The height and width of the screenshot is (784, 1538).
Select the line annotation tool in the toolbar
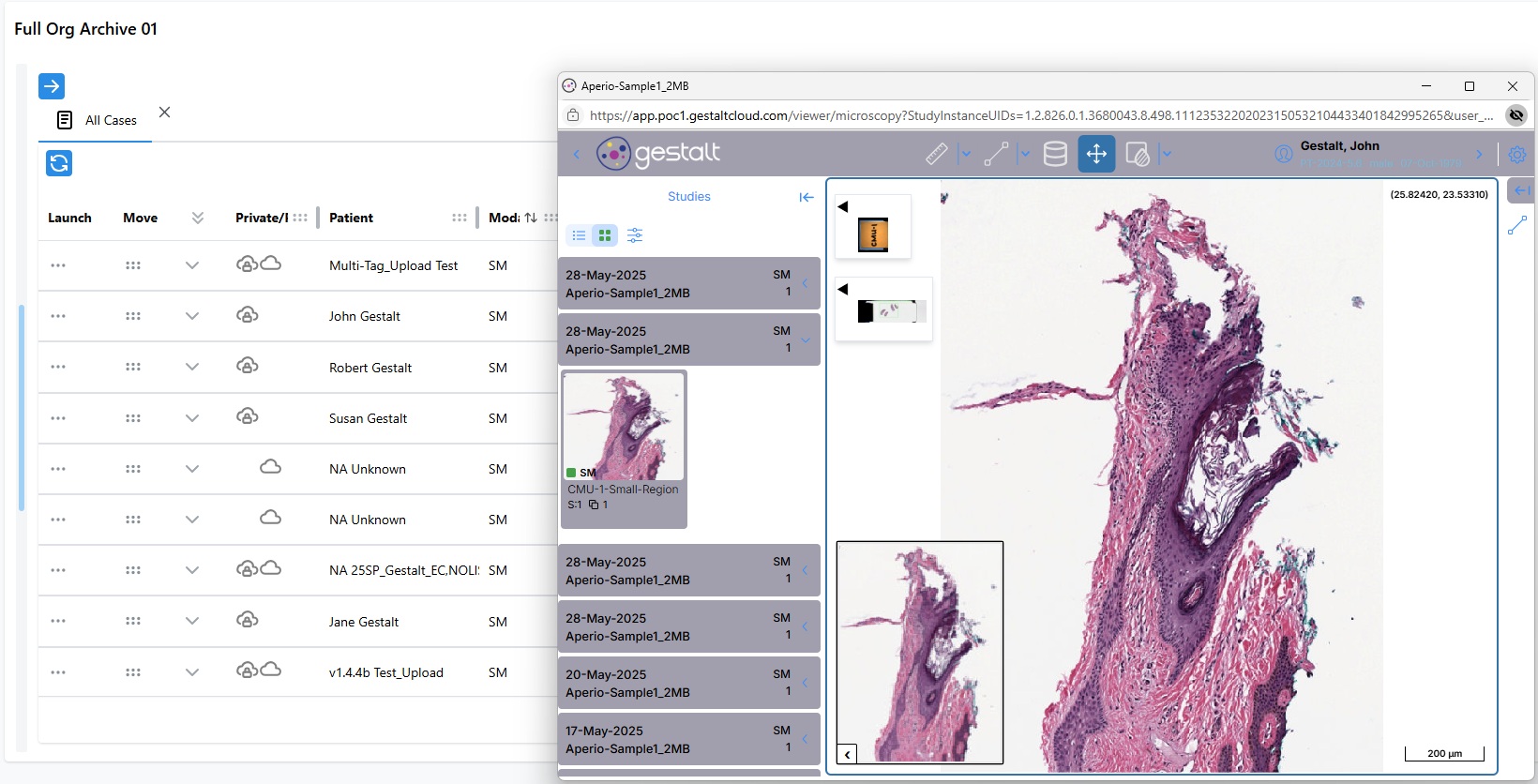coord(996,154)
